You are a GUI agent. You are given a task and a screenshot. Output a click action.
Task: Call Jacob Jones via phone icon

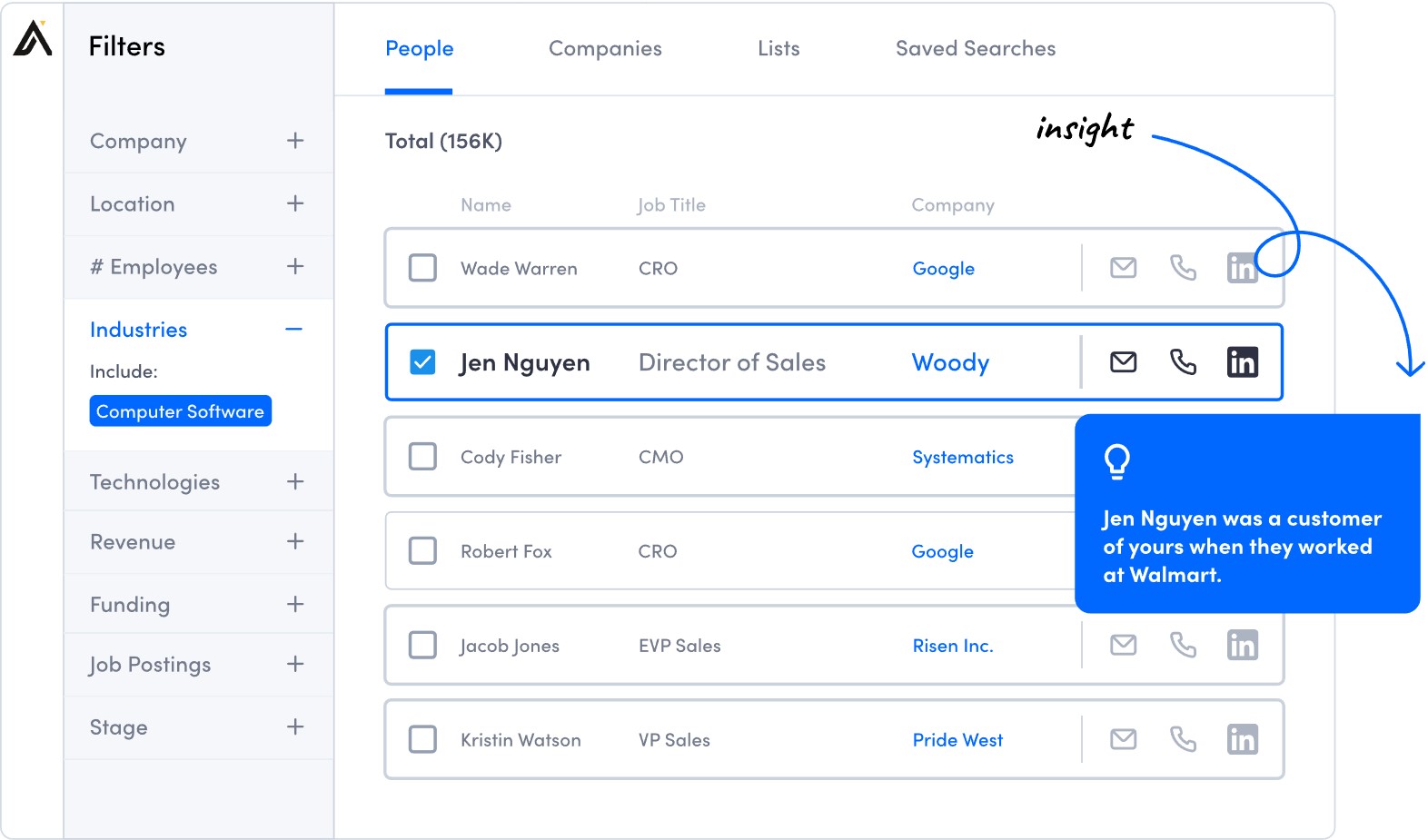pos(1183,646)
